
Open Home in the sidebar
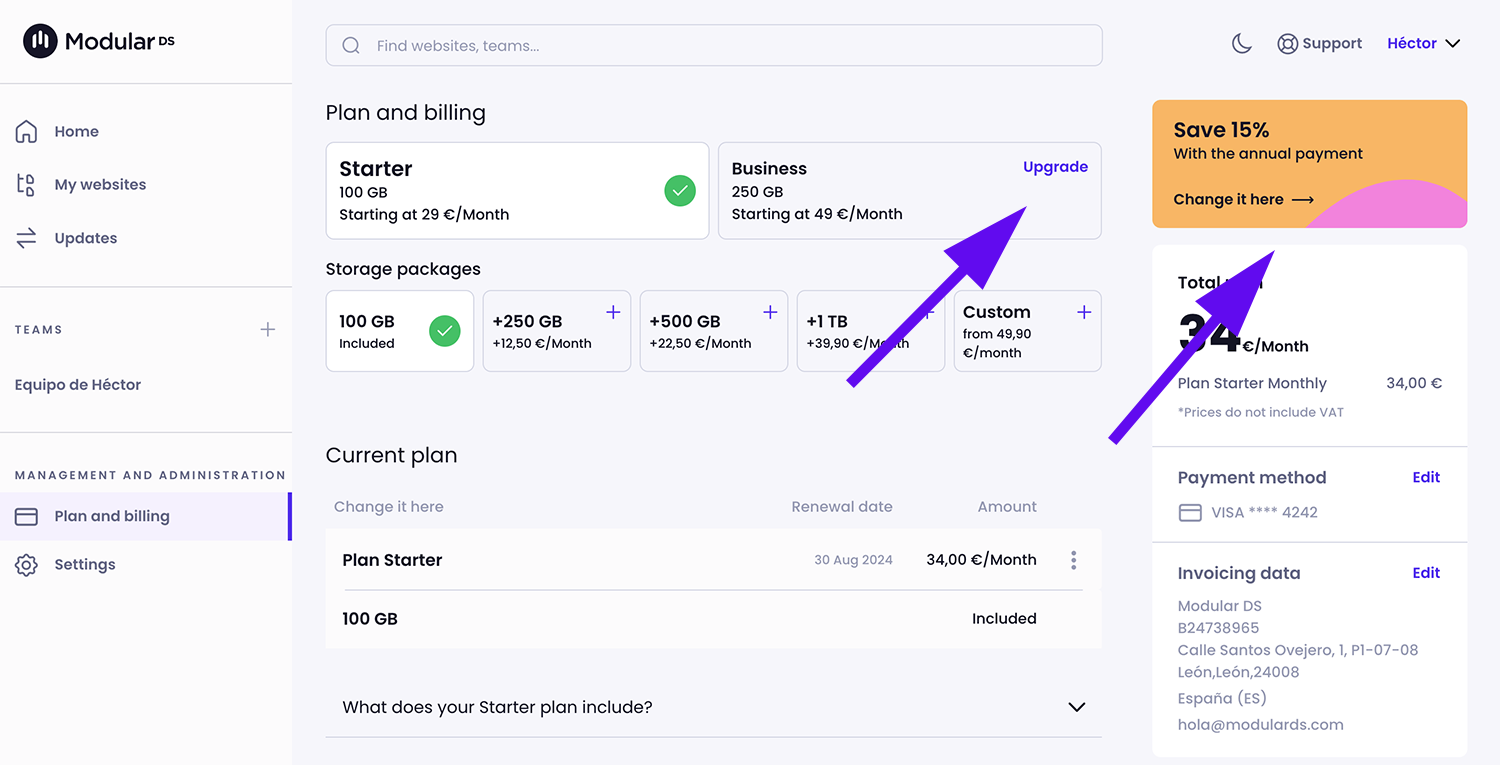76,131
